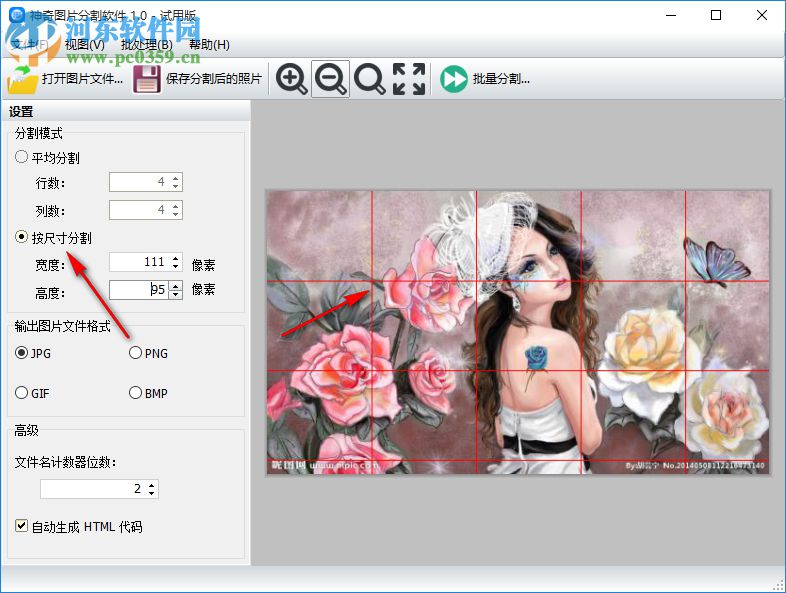
Task: Zoom in with the plus magnifier
Action: pyautogui.click(x=291, y=79)
